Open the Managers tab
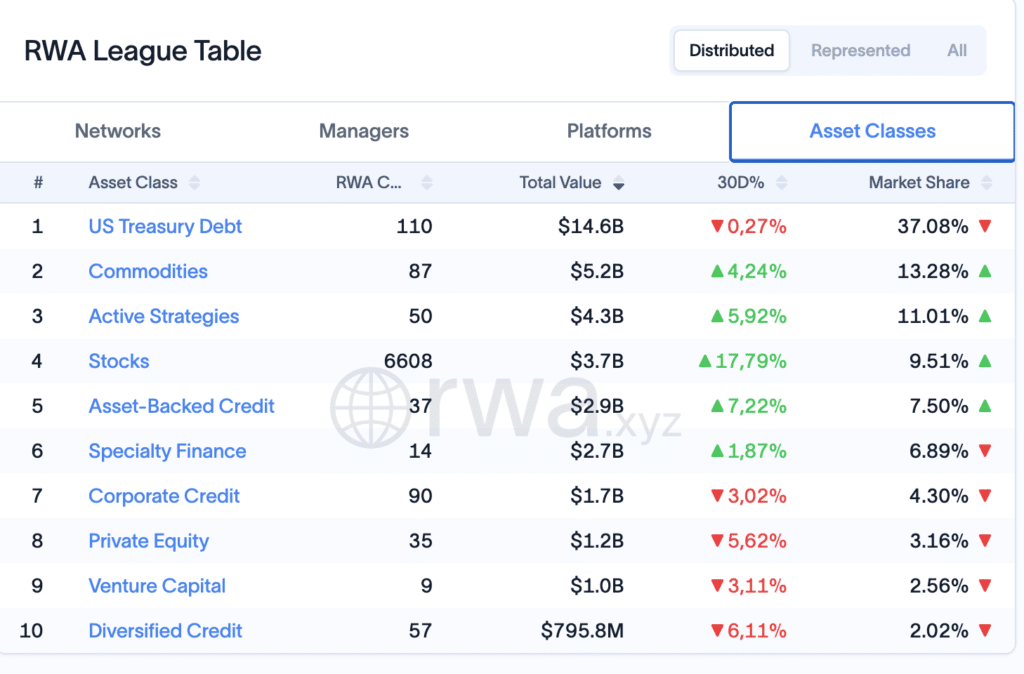The image size is (1024, 674). (364, 131)
